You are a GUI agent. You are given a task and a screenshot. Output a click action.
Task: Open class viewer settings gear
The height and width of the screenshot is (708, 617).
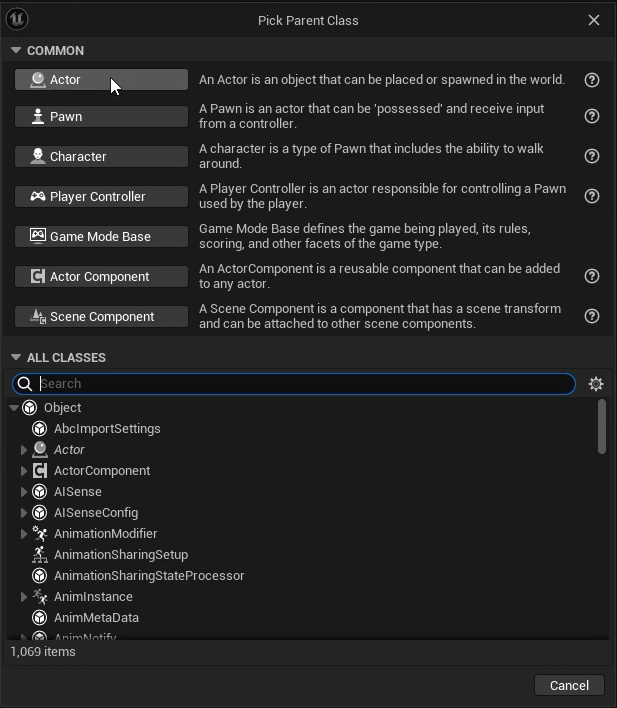click(596, 384)
